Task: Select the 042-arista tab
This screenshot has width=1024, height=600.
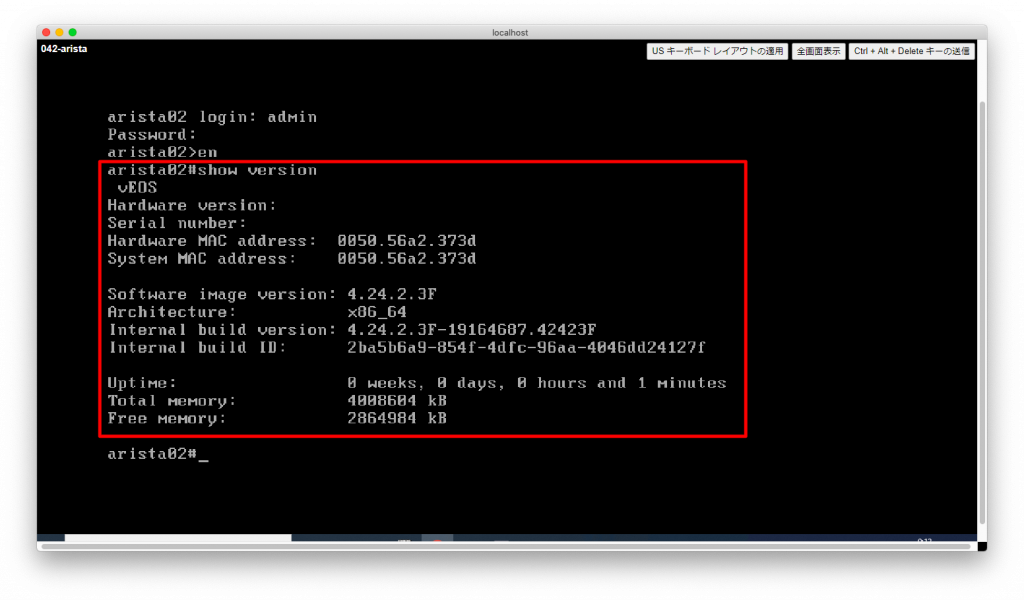Action: 64,48
